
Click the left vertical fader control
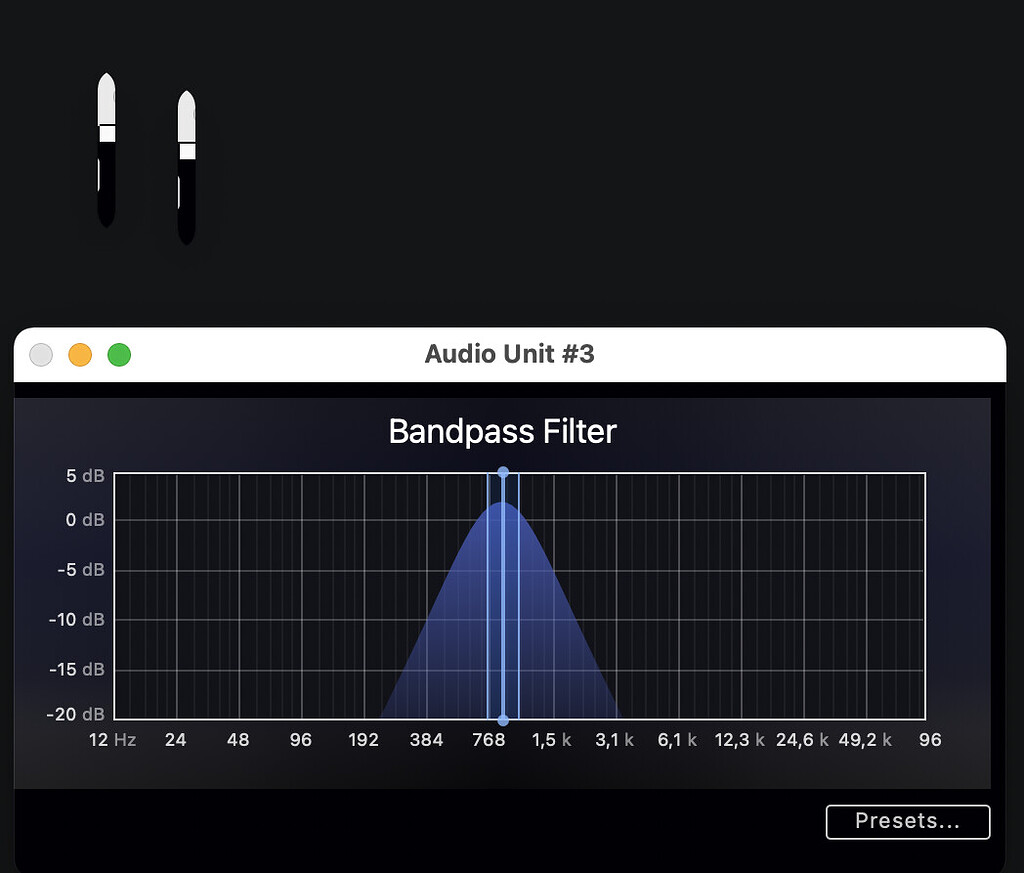pos(105,150)
